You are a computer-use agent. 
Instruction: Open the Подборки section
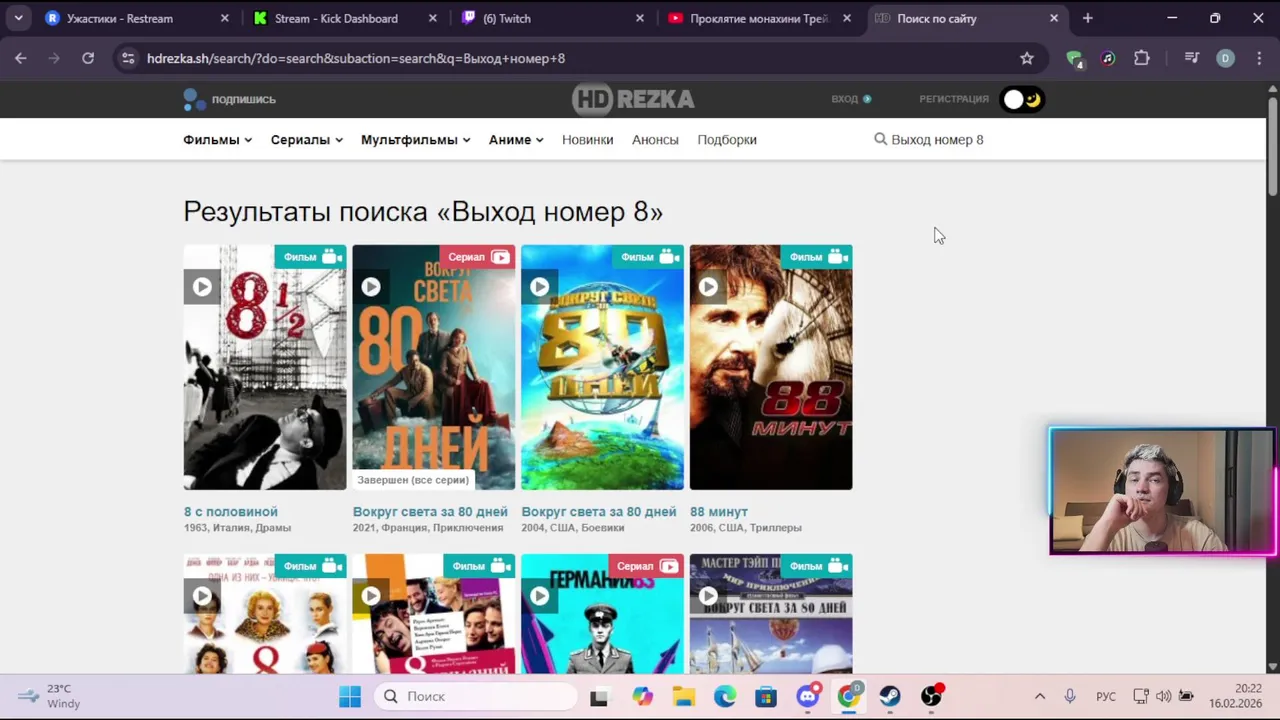(727, 140)
